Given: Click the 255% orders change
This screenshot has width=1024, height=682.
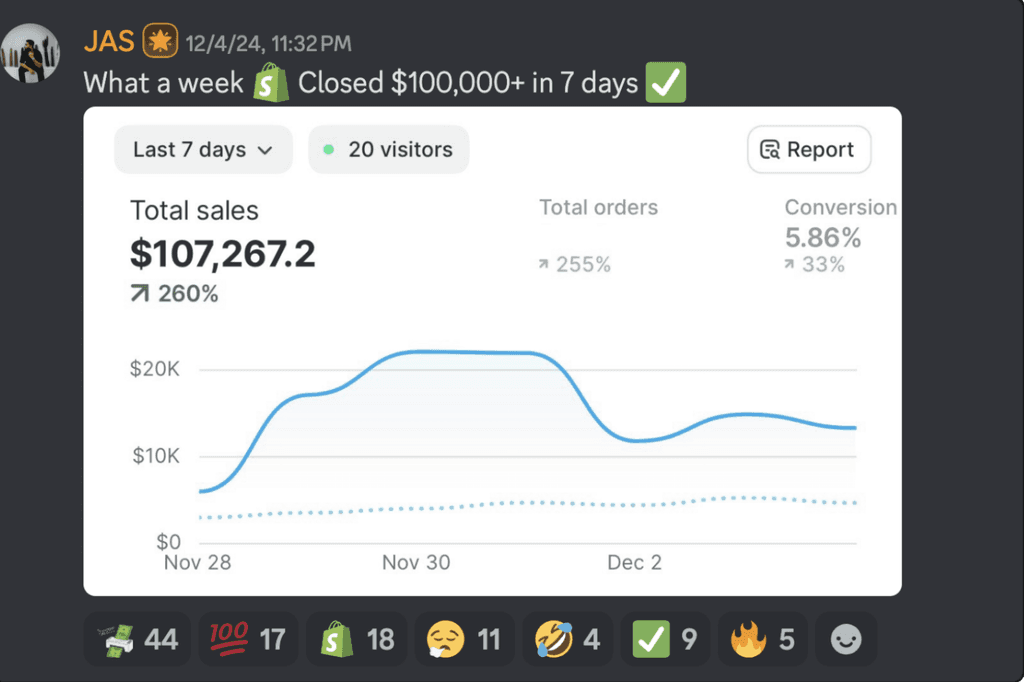Looking at the screenshot, I should (575, 265).
